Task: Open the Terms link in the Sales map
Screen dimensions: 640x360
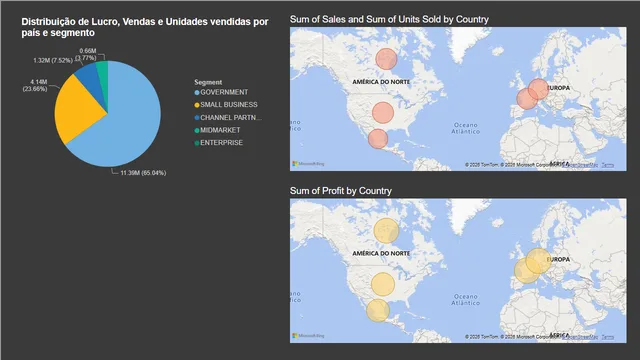Action: pos(608,165)
